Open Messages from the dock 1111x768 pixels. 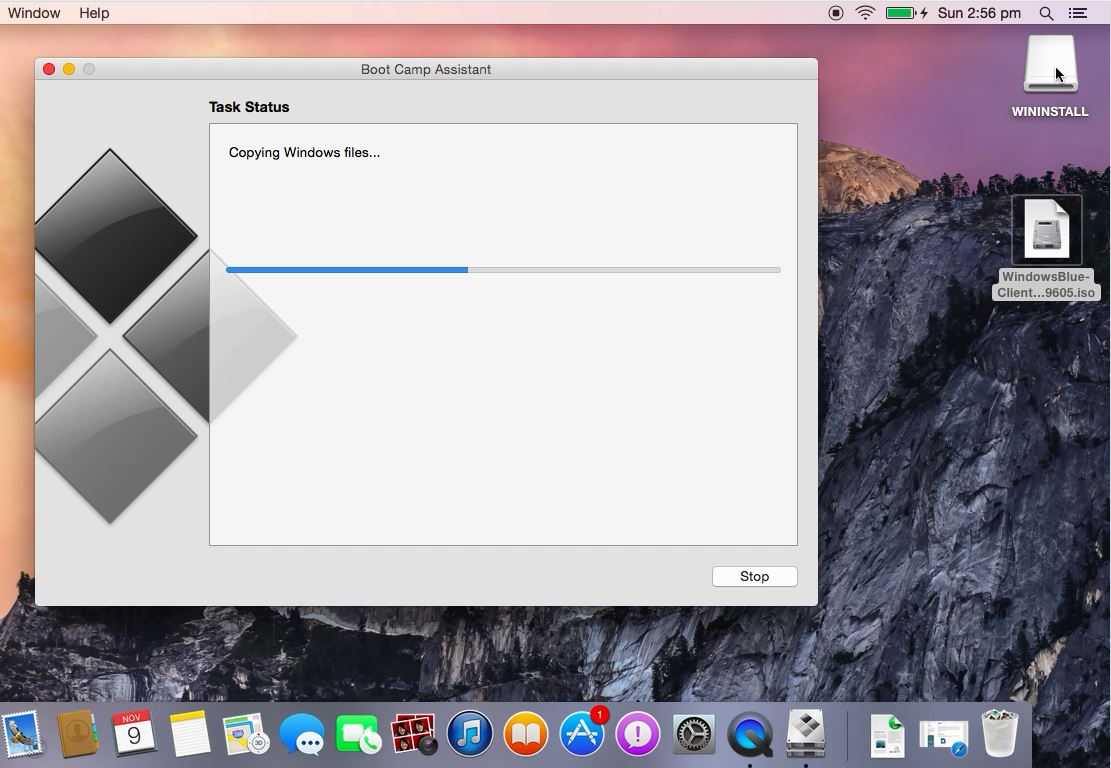point(302,734)
